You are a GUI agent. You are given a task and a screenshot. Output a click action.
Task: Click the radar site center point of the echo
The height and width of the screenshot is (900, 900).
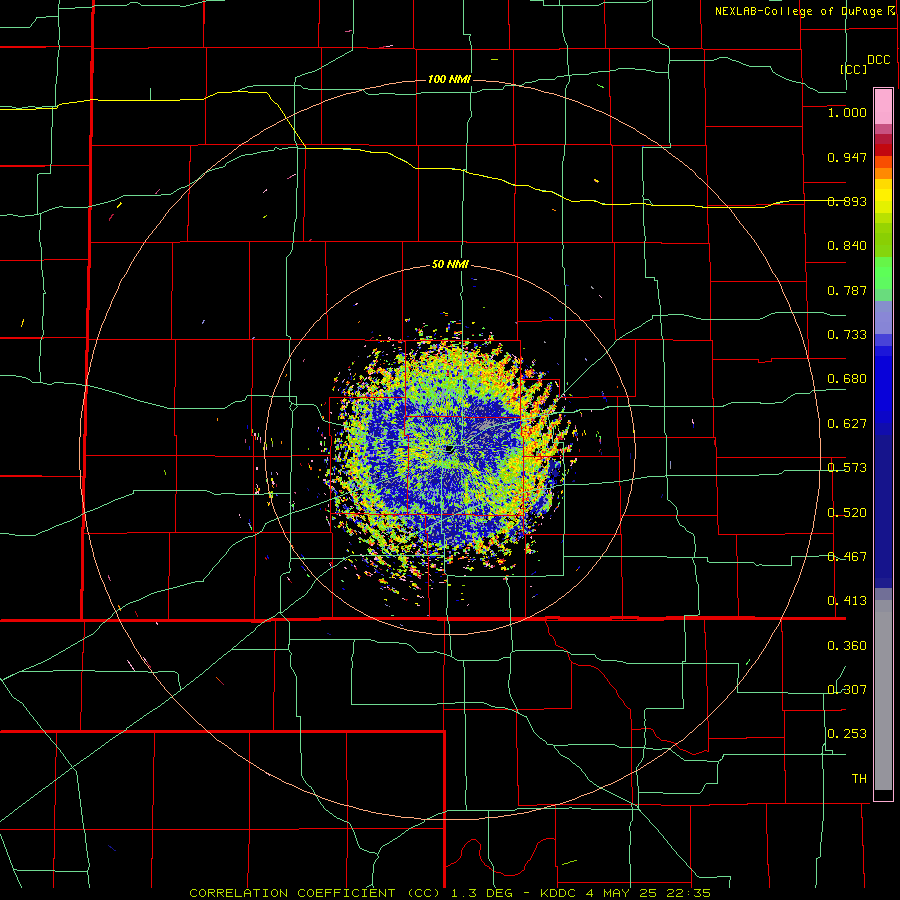point(449,449)
